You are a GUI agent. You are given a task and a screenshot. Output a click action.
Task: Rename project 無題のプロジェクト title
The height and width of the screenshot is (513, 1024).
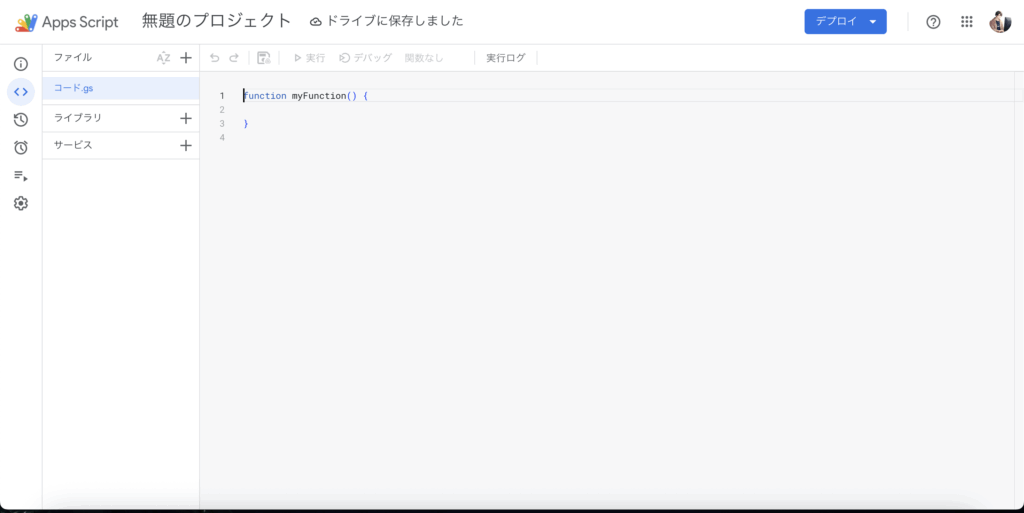(216, 21)
